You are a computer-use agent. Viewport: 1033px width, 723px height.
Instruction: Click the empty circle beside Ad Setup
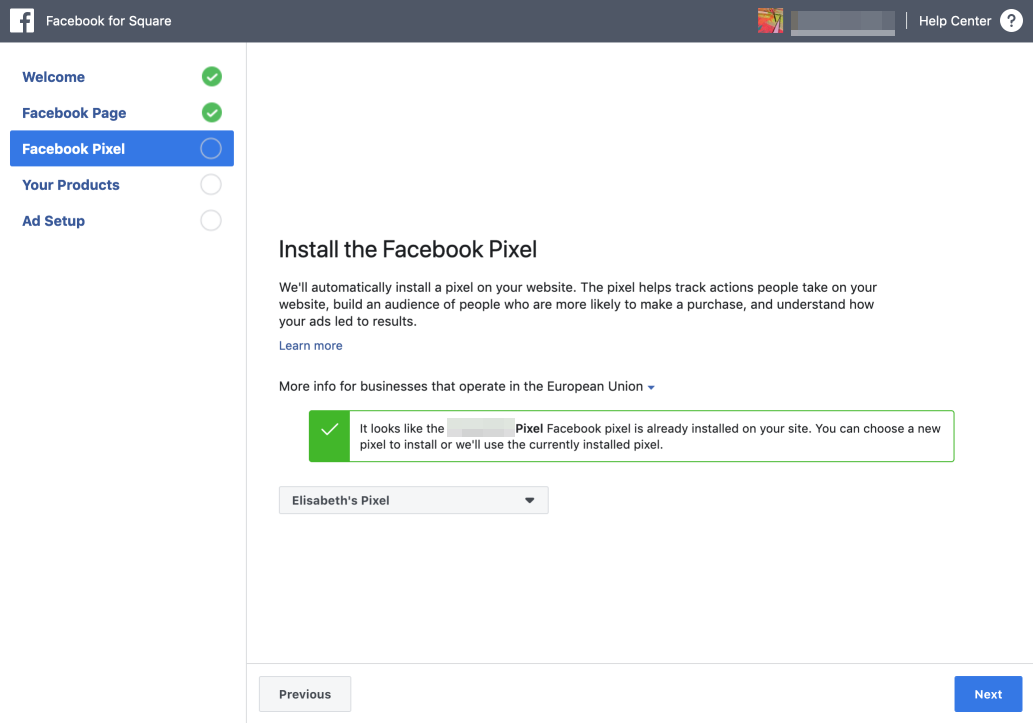(x=211, y=220)
